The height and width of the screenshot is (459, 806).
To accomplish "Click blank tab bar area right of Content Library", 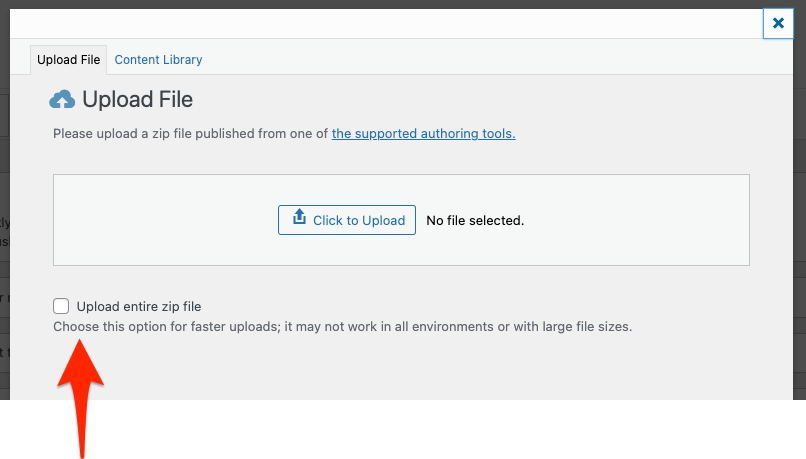I will coord(480,60).
